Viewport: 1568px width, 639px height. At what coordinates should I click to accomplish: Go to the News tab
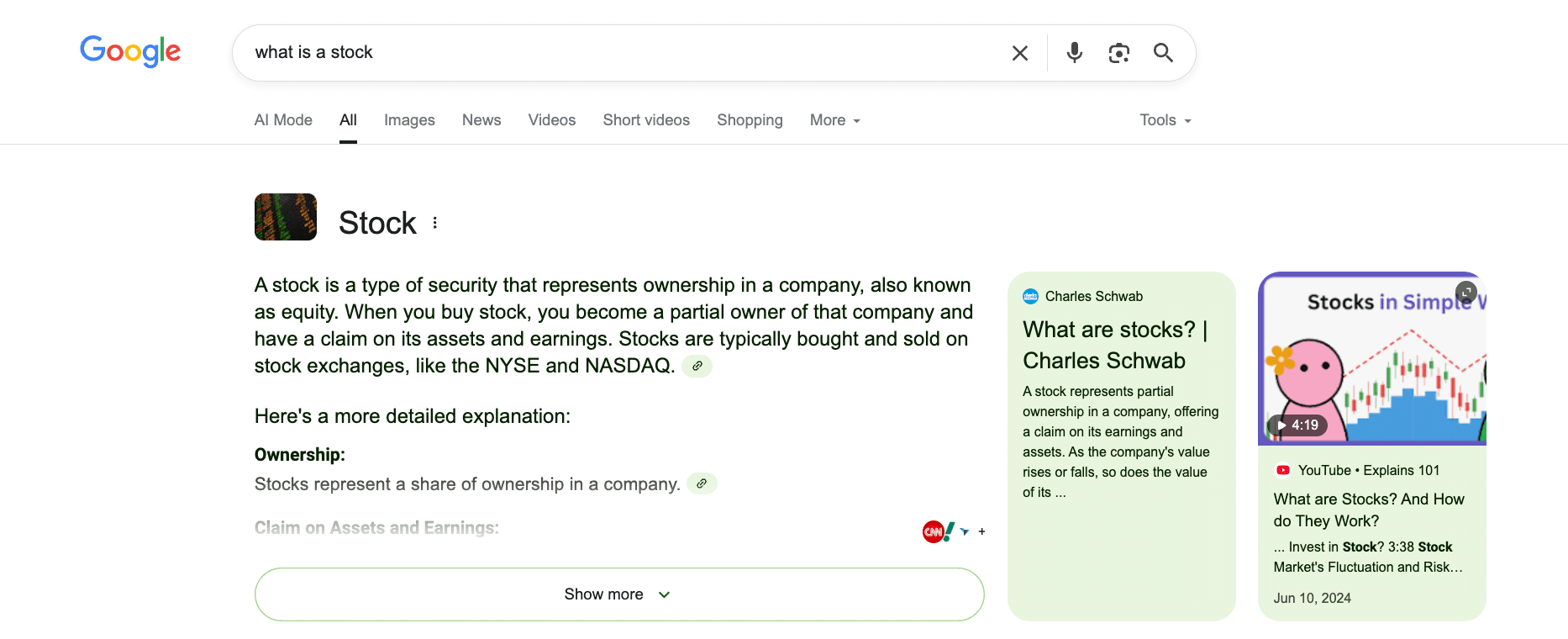pyautogui.click(x=481, y=120)
